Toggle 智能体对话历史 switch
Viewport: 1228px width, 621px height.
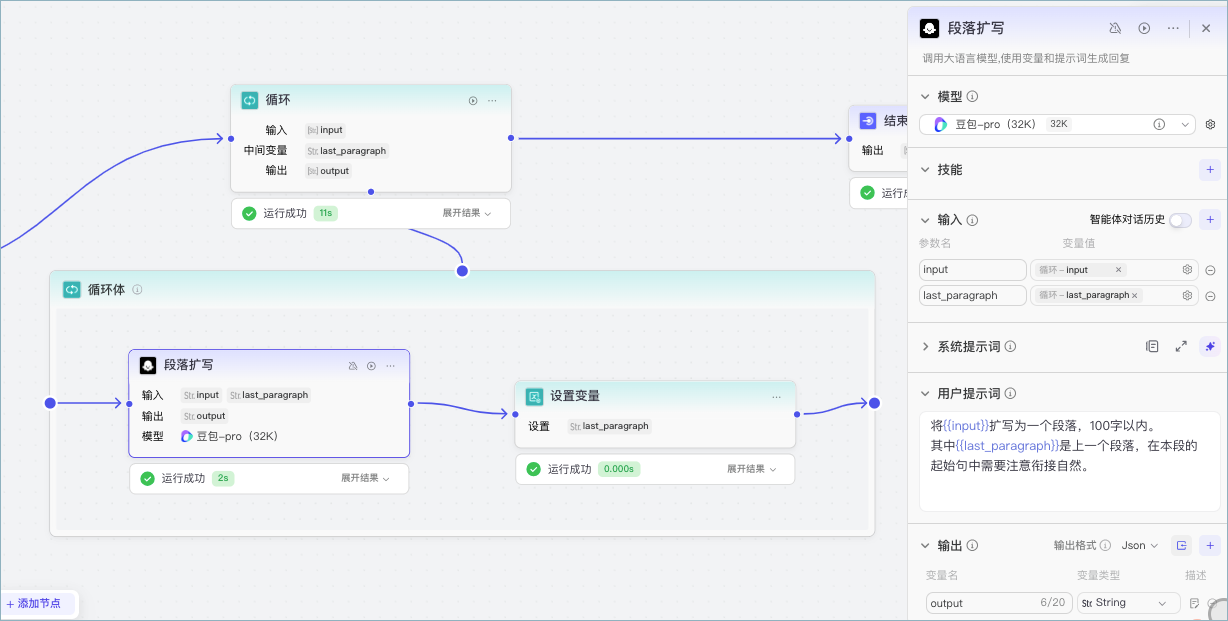pyautogui.click(x=1180, y=220)
